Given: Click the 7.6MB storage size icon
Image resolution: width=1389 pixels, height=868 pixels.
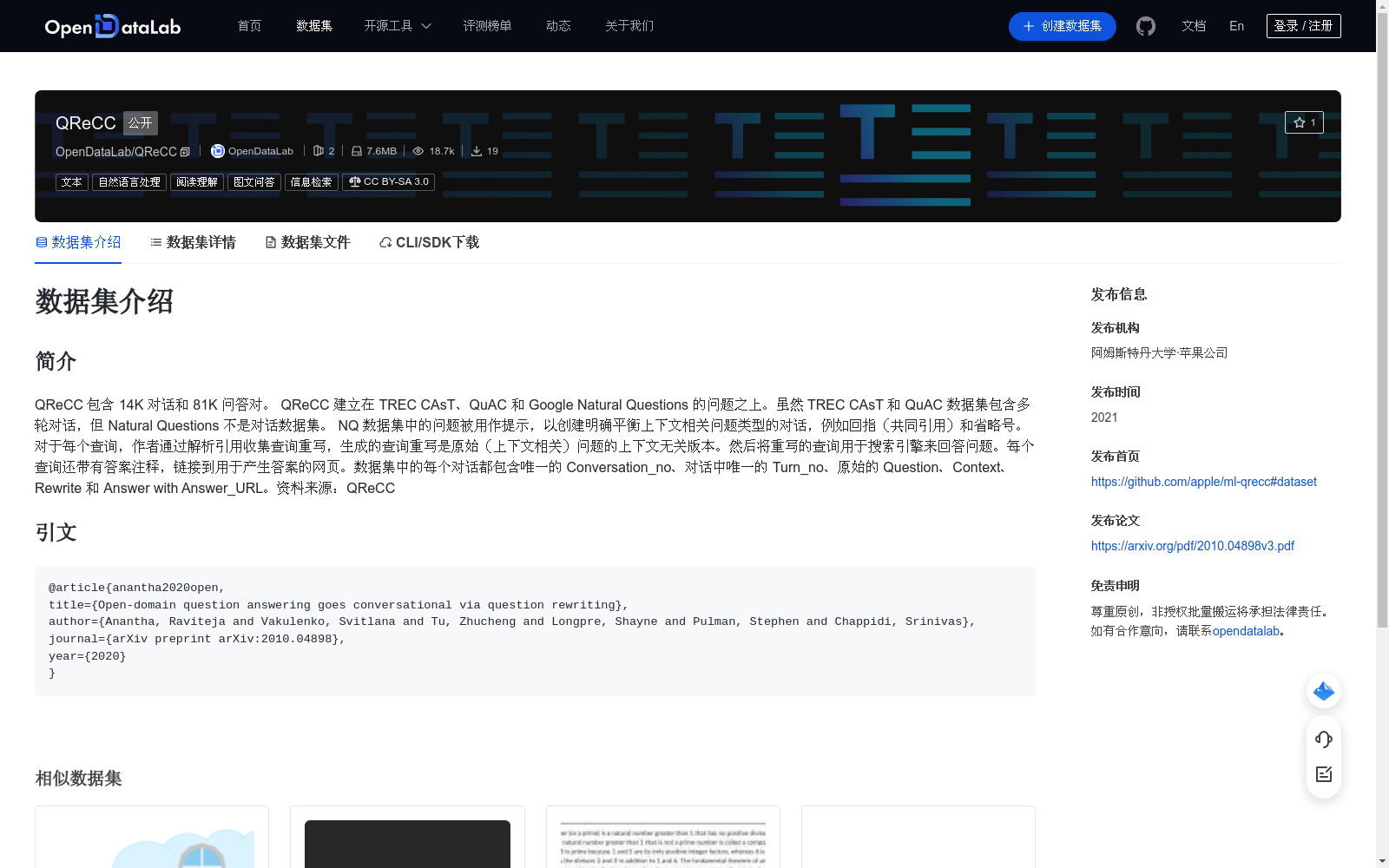Looking at the screenshot, I should tap(357, 151).
